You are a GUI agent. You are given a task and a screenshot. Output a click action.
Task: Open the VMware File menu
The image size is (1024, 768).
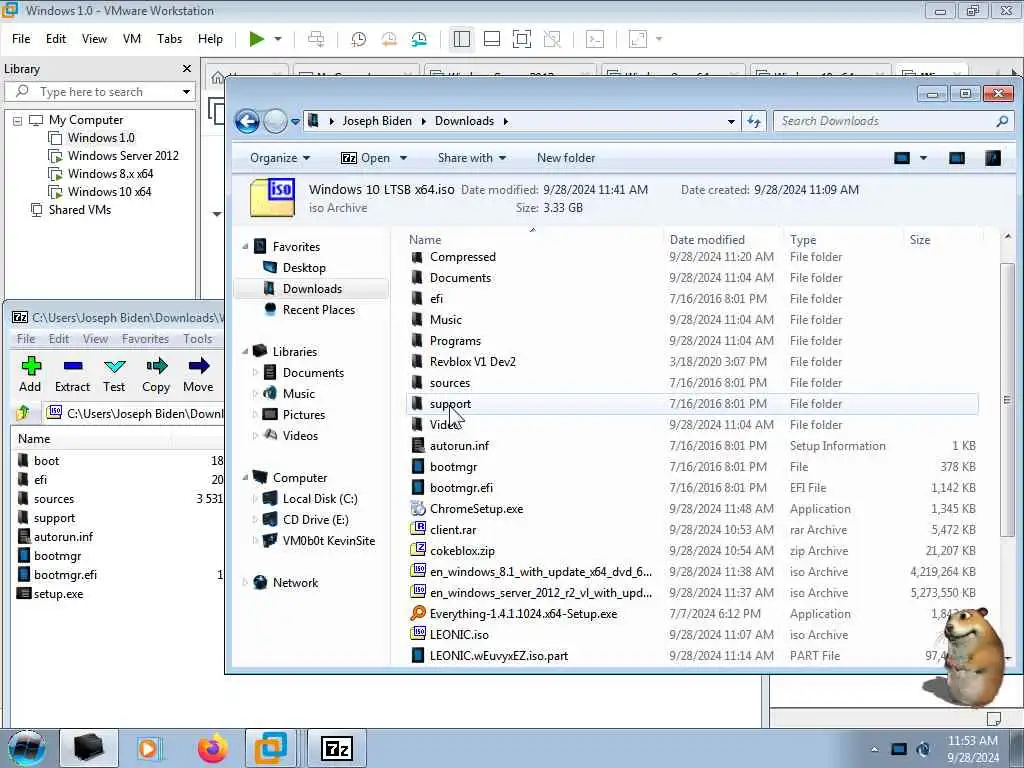[x=21, y=39]
